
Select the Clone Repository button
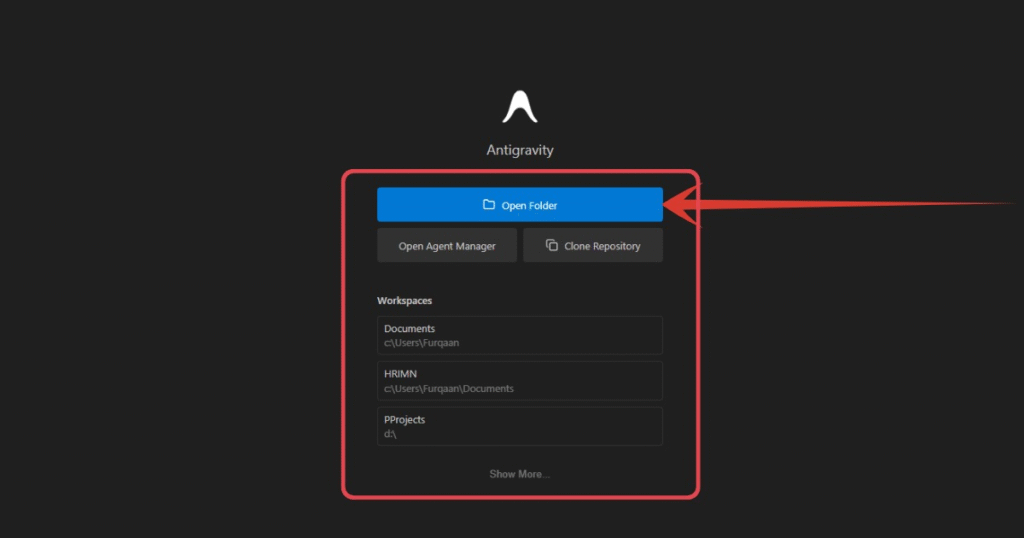tap(592, 246)
